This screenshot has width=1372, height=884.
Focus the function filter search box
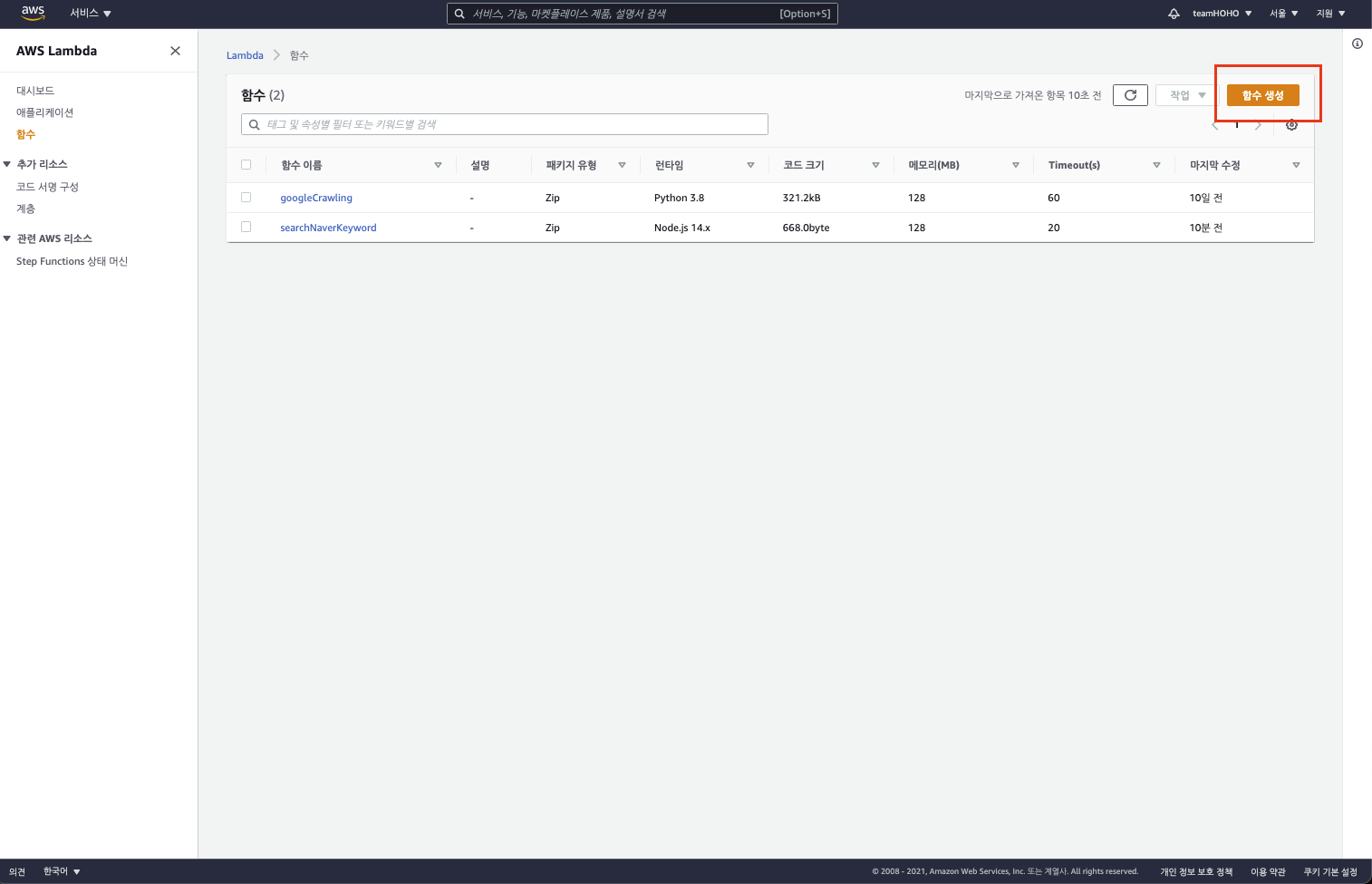click(x=505, y=124)
